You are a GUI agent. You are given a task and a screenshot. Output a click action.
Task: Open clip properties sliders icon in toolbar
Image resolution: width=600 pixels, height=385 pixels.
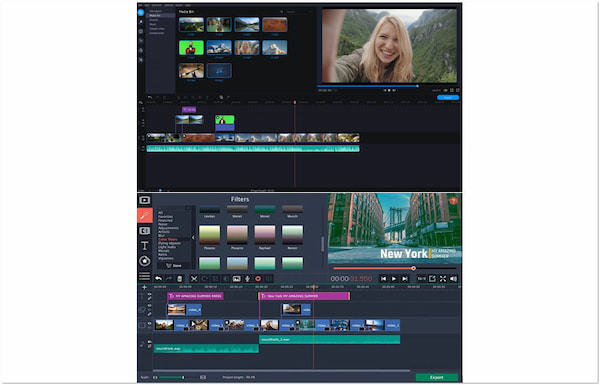(269, 279)
